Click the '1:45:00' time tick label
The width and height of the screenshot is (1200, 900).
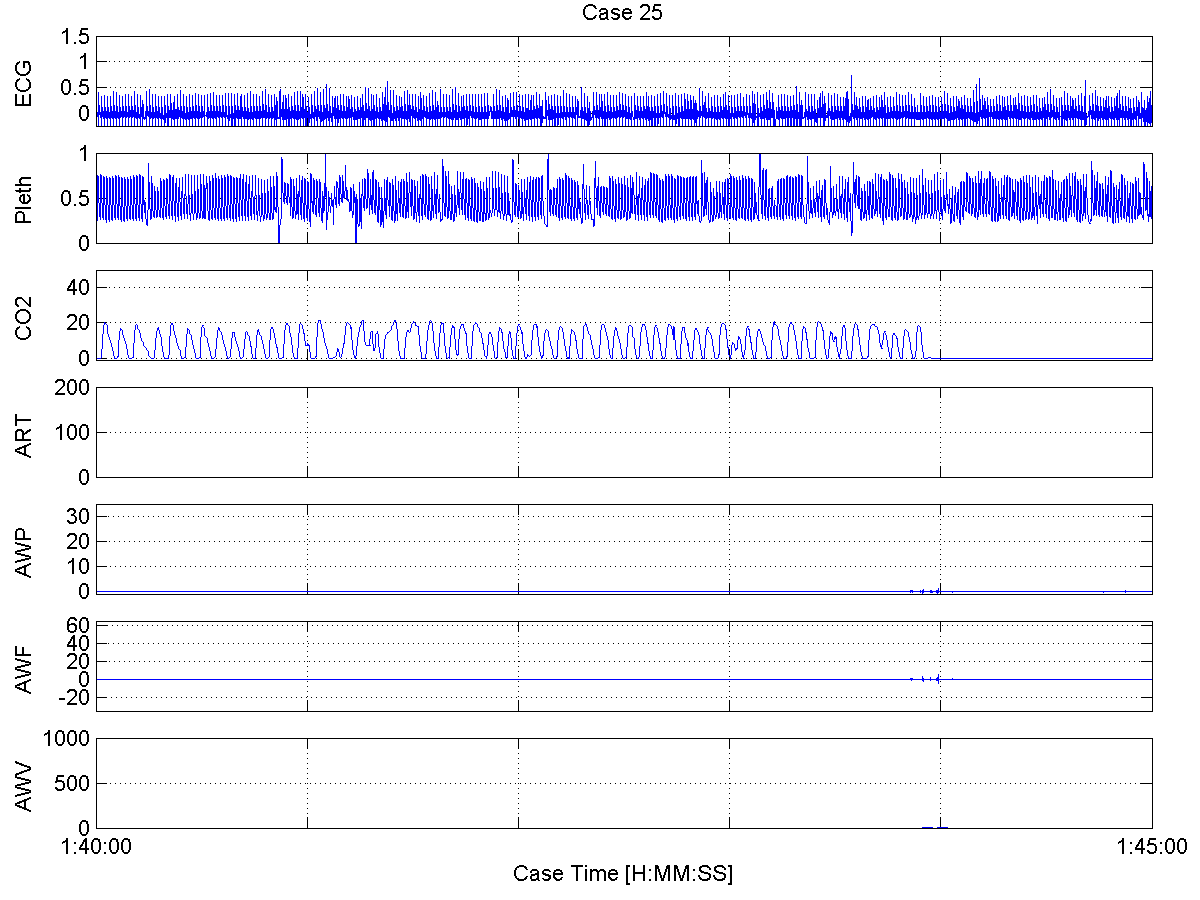click(1151, 846)
